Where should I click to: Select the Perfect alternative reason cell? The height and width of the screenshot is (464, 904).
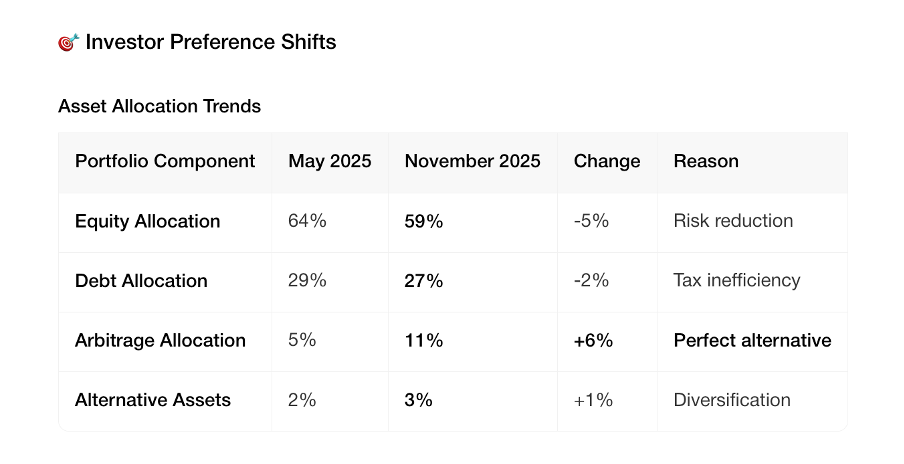tap(752, 340)
